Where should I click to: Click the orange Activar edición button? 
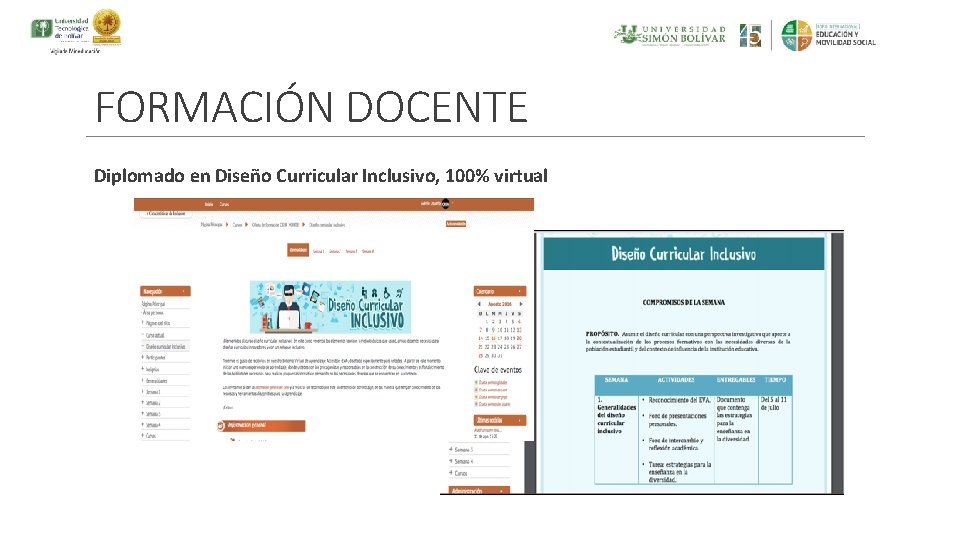pos(456,224)
